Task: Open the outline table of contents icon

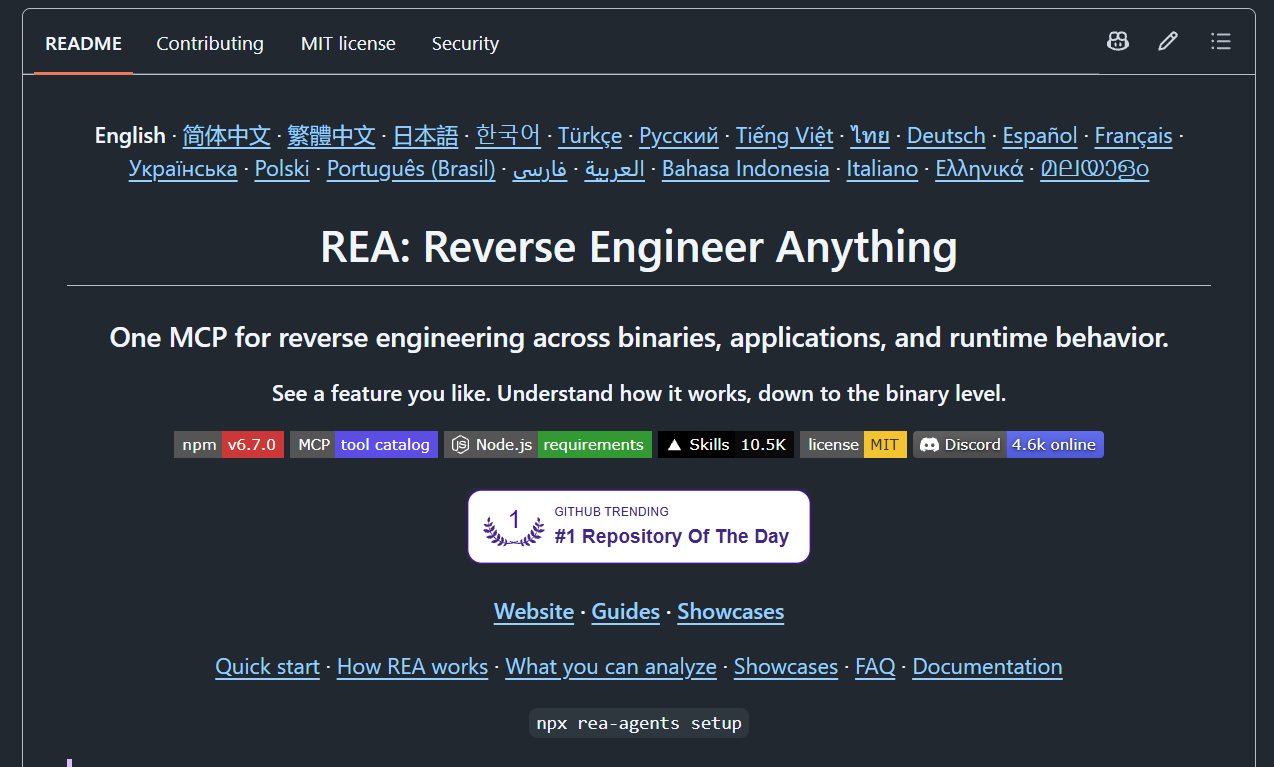Action: [x=1220, y=41]
